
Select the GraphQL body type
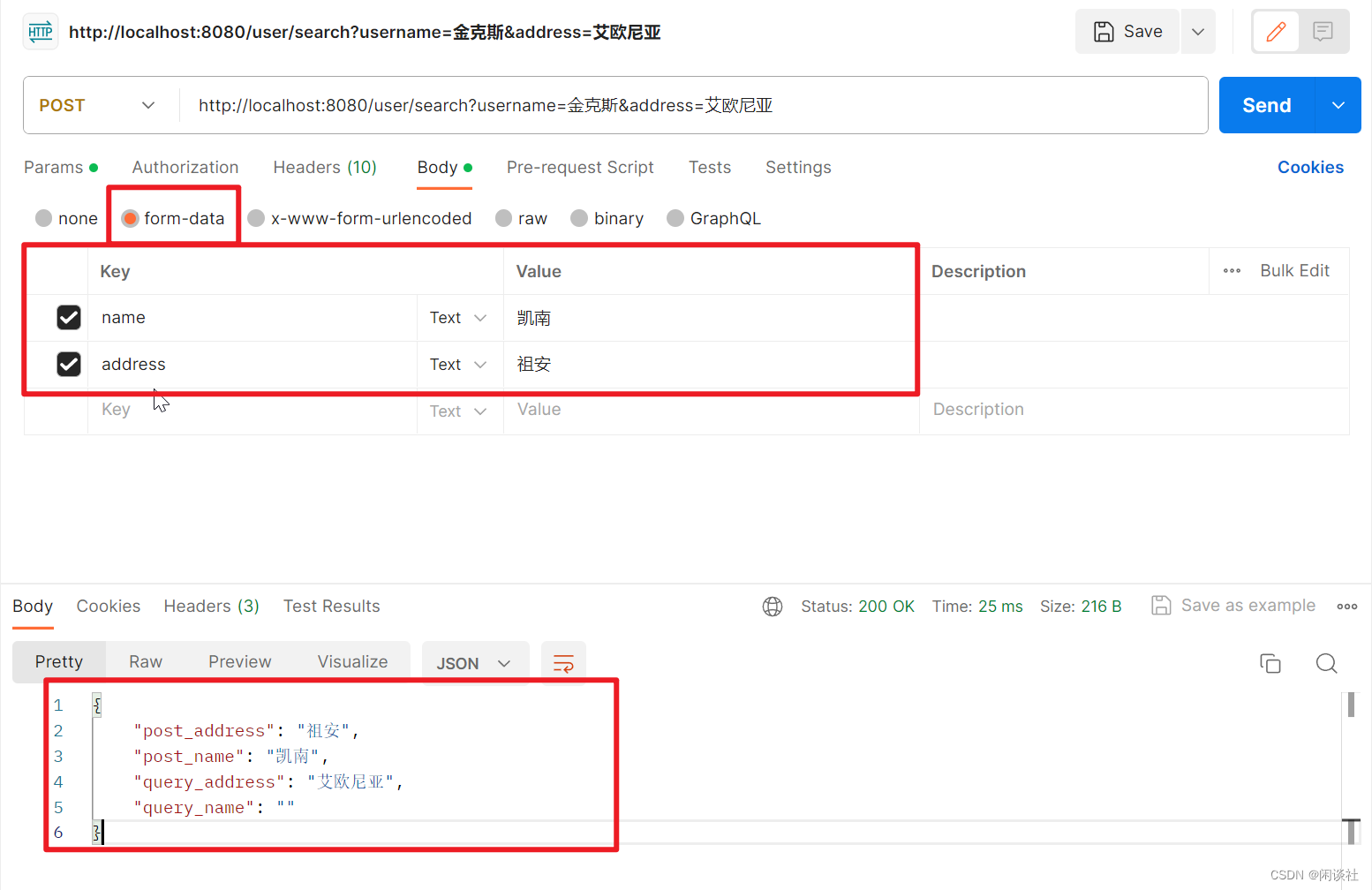tap(675, 218)
